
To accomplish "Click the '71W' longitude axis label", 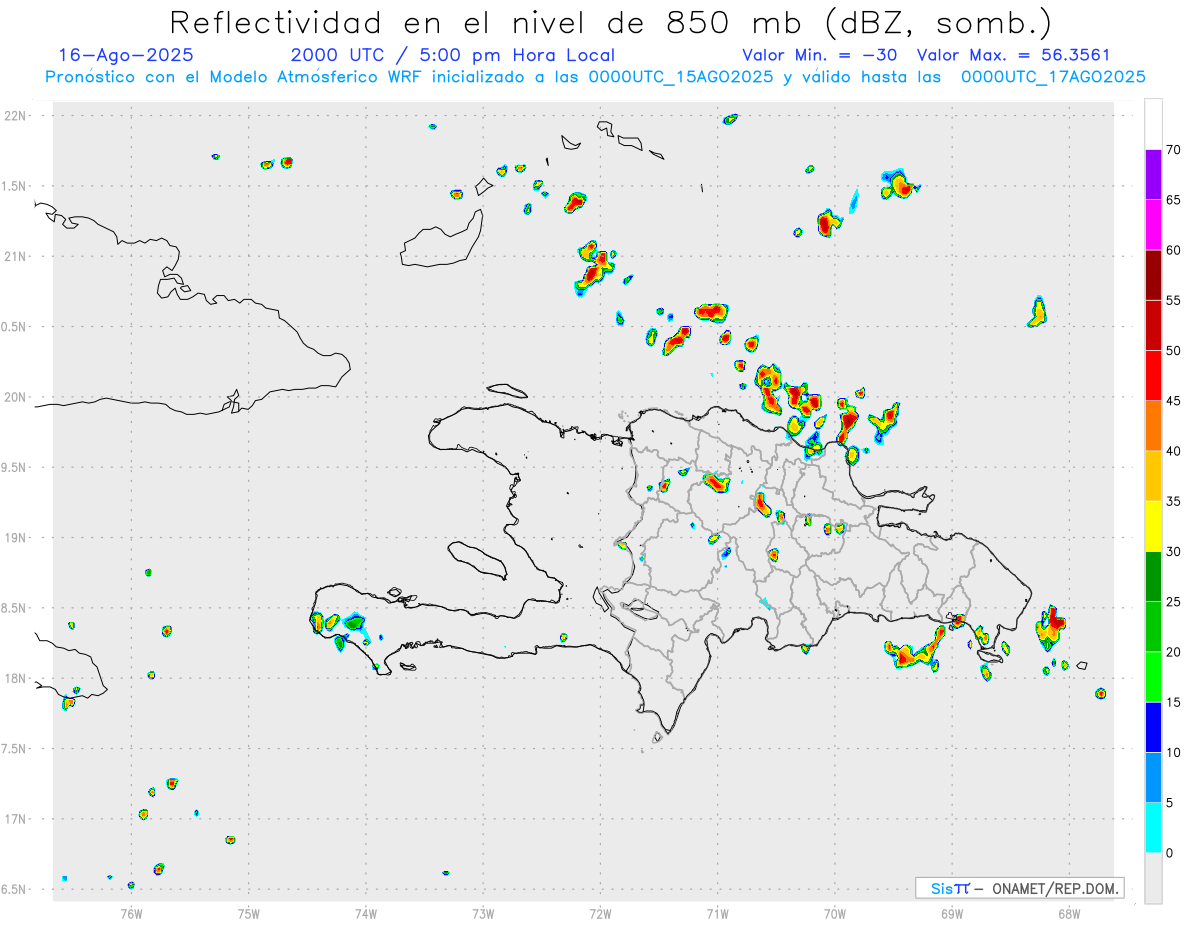I will [717, 912].
